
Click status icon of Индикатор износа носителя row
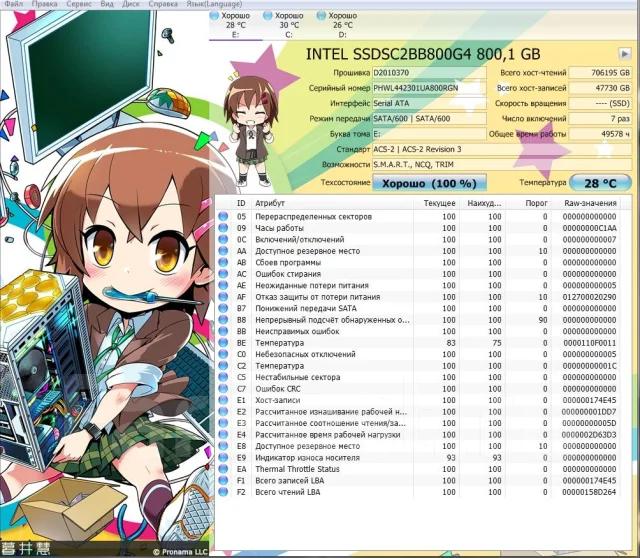(223, 458)
